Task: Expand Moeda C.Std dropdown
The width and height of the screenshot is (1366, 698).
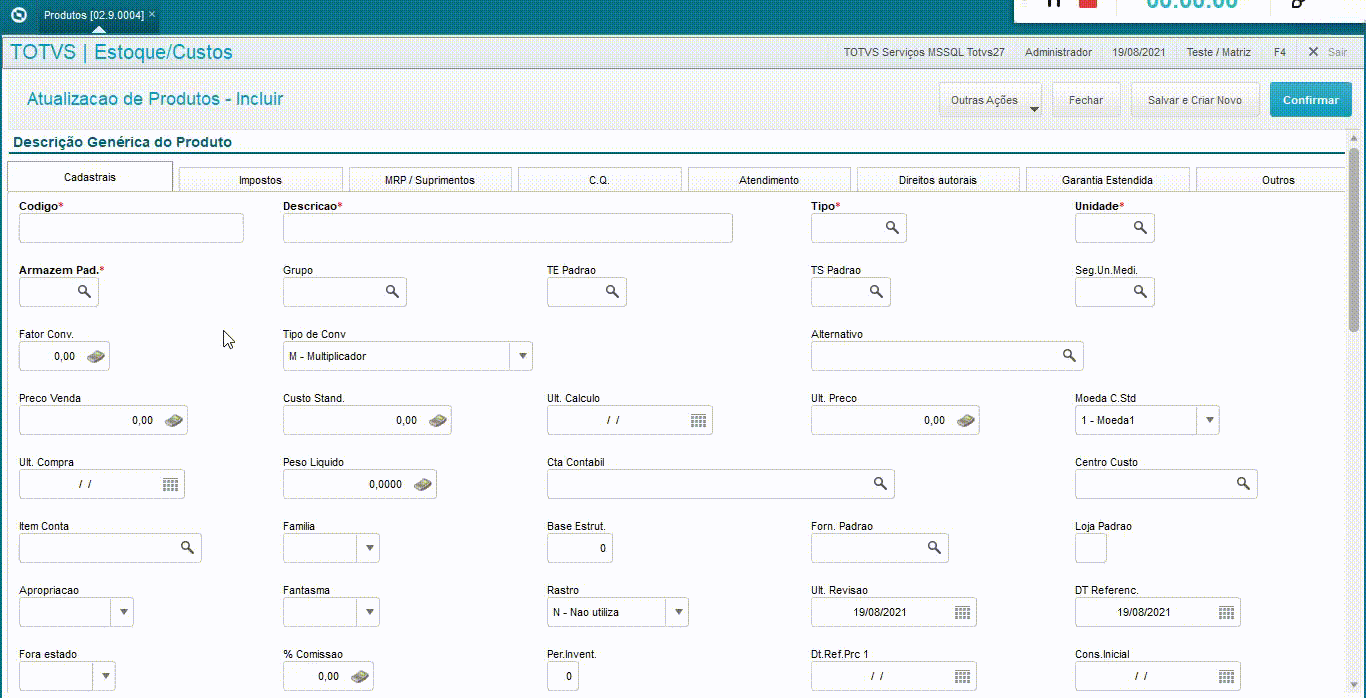Action: pos(1209,420)
